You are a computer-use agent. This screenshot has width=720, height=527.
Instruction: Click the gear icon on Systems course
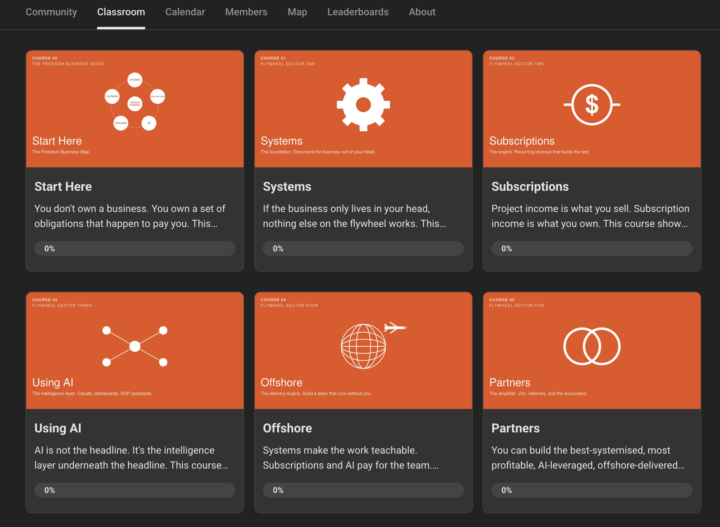(363, 105)
